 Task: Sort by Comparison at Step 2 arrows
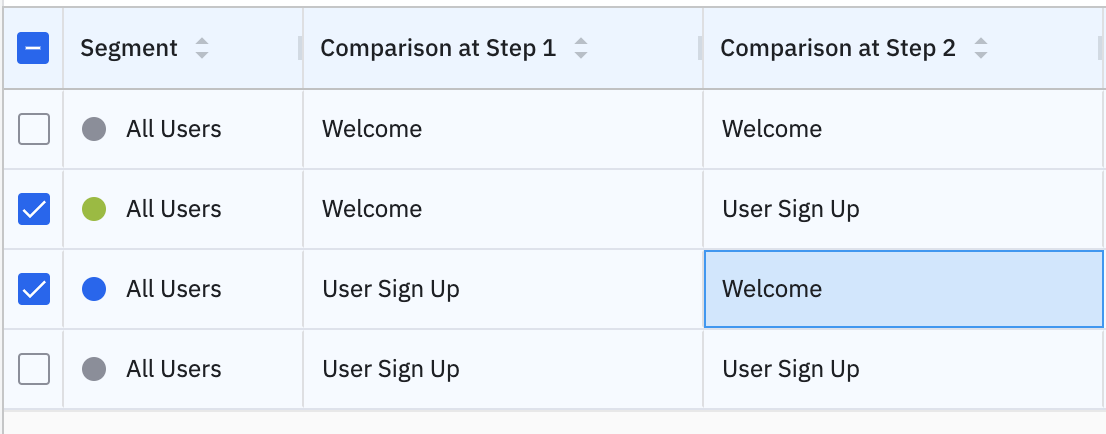(x=980, y=48)
